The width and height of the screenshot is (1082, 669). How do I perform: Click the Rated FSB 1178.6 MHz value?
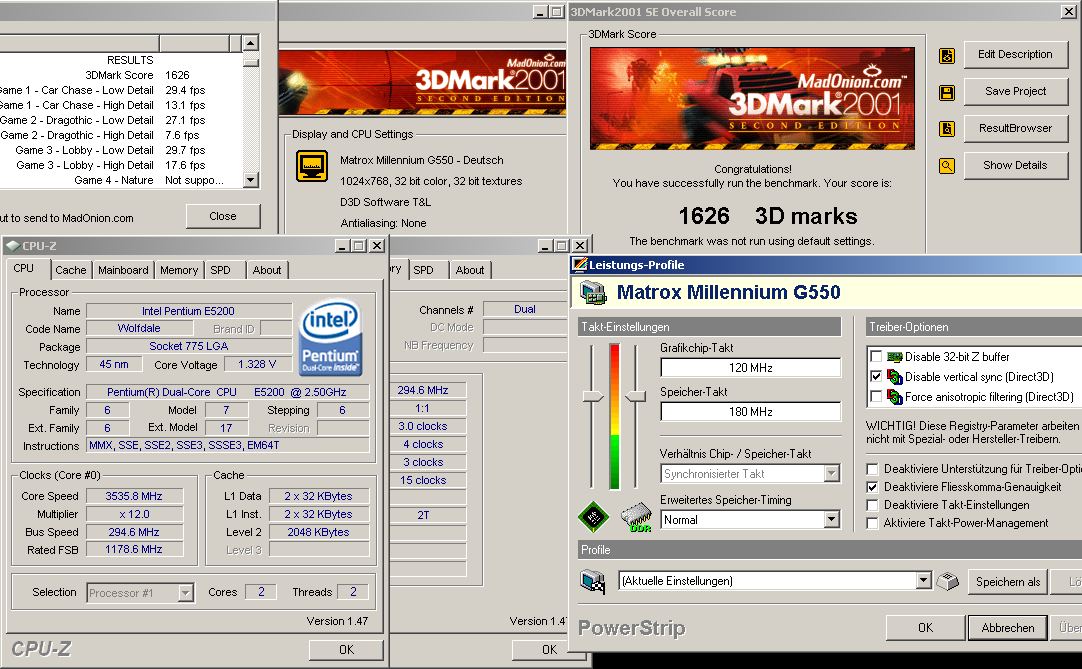point(134,550)
